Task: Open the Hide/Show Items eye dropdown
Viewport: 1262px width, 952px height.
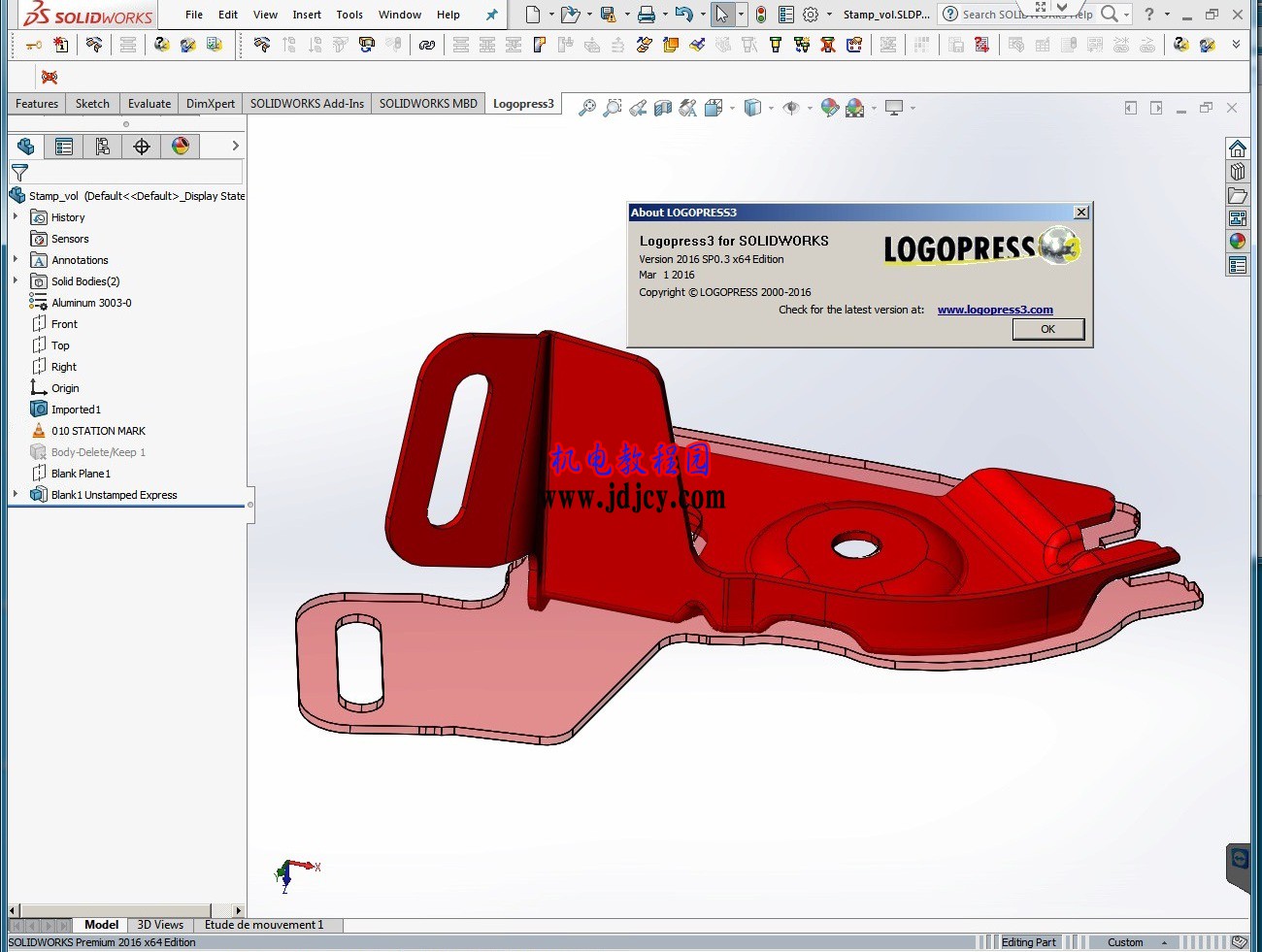Action: (810, 108)
